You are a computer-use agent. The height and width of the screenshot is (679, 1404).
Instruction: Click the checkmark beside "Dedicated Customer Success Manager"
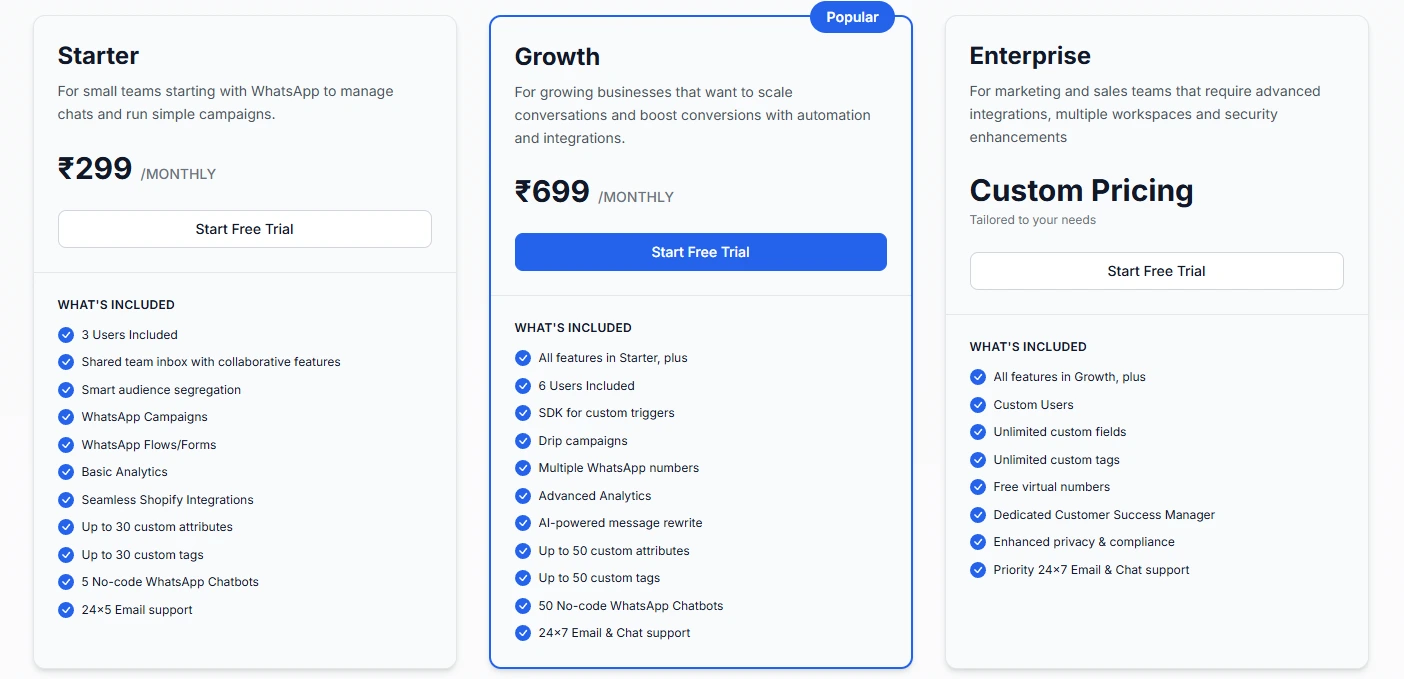pyautogui.click(x=978, y=515)
